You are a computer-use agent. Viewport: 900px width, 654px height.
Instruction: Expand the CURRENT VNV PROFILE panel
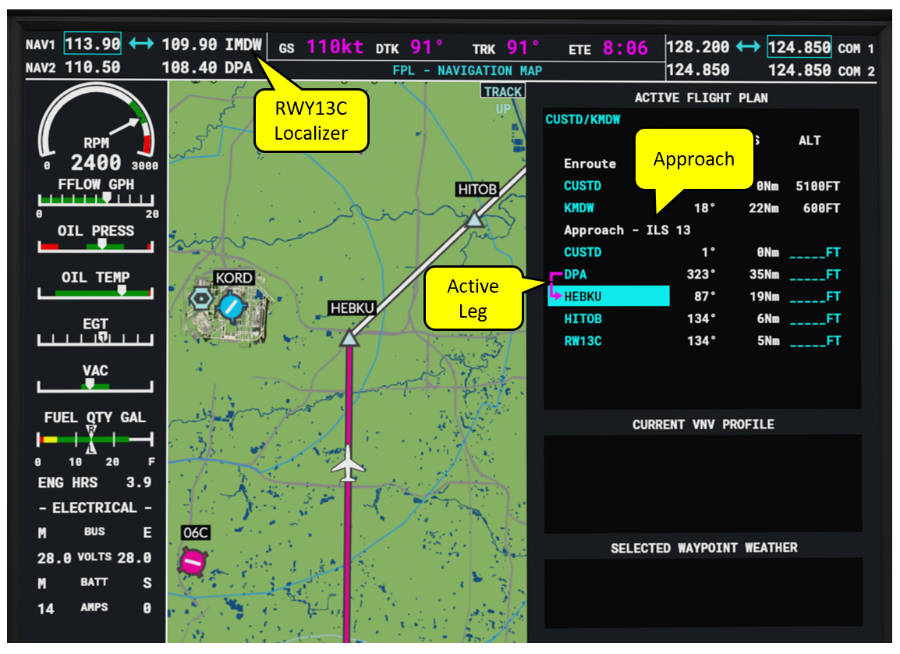(x=701, y=423)
